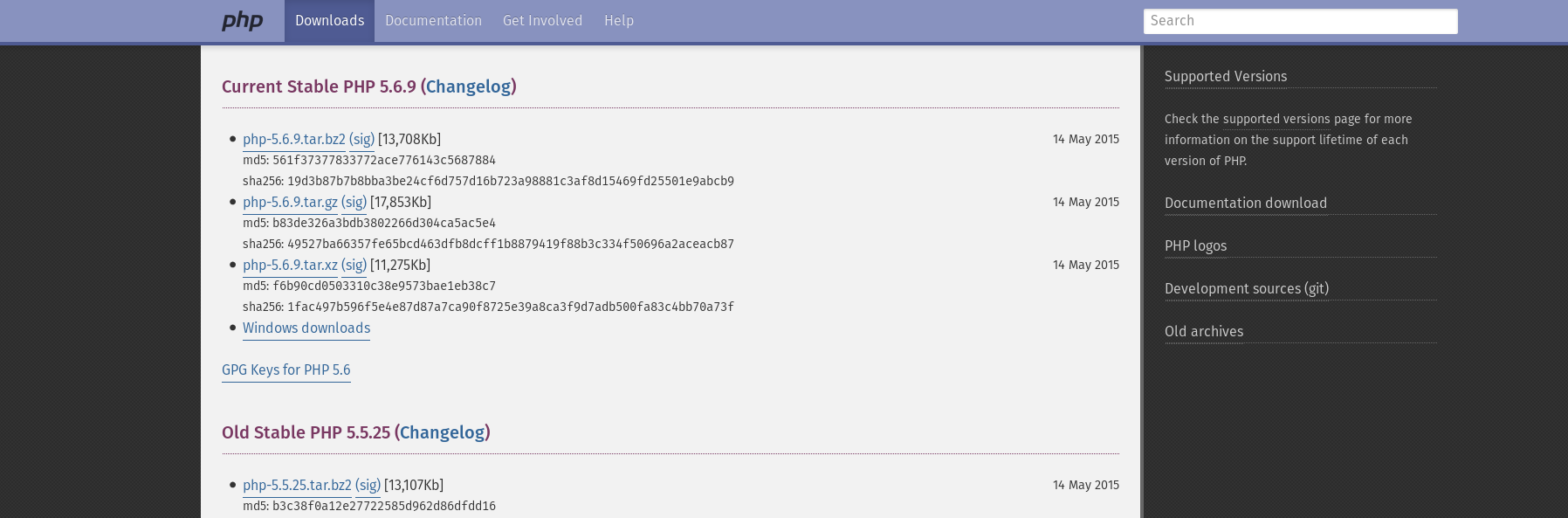
Task: Open Old archives sidebar link
Action: pos(1204,331)
